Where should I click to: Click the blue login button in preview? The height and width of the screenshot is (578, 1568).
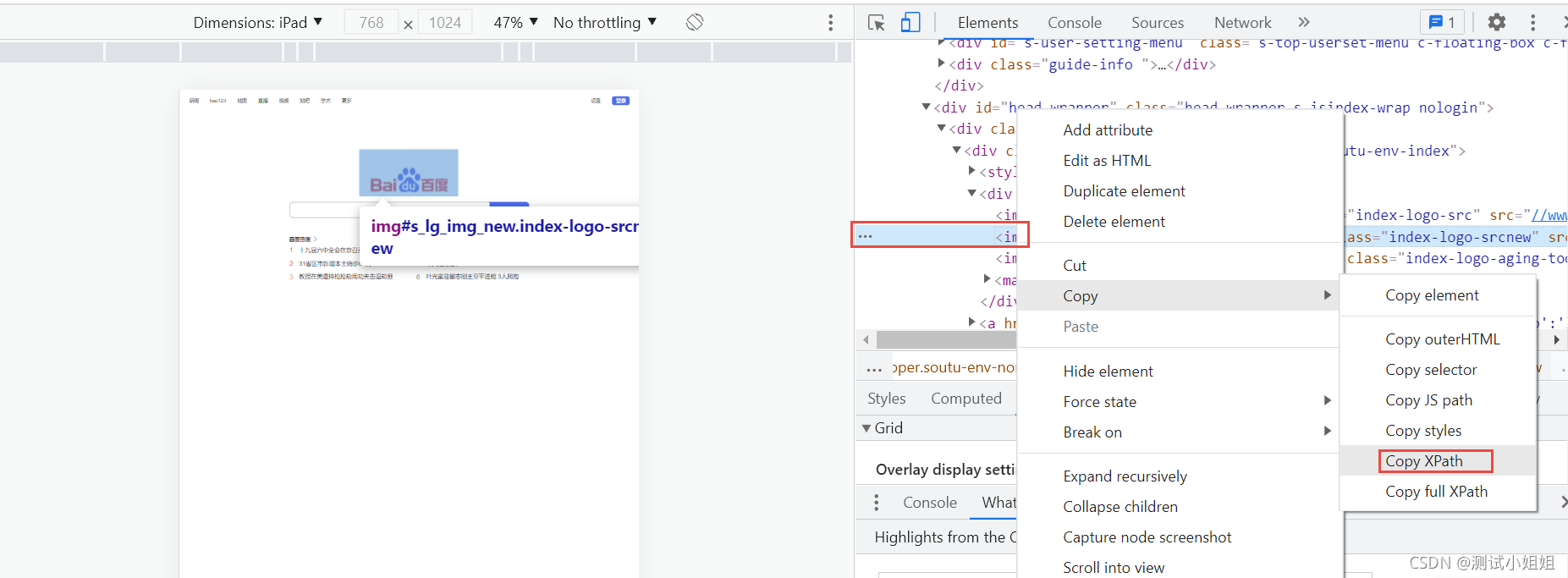coord(621,101)
